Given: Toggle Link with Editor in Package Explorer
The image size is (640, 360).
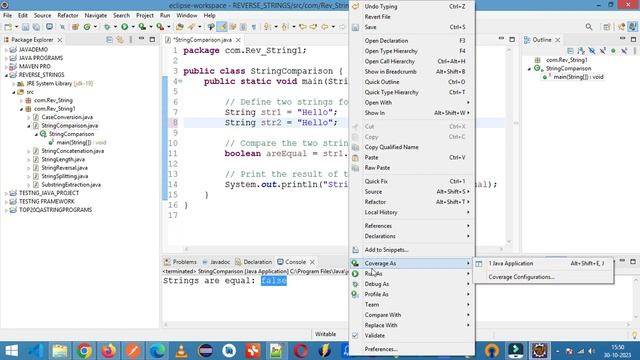Looking at the screenshot, I should tap(120, 40).
